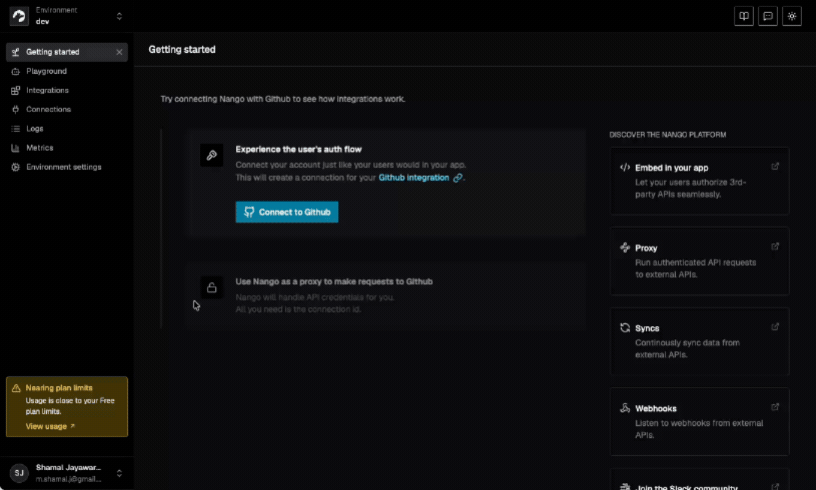
Task: Open the feedback chat icon
Action: coord(768,16)
